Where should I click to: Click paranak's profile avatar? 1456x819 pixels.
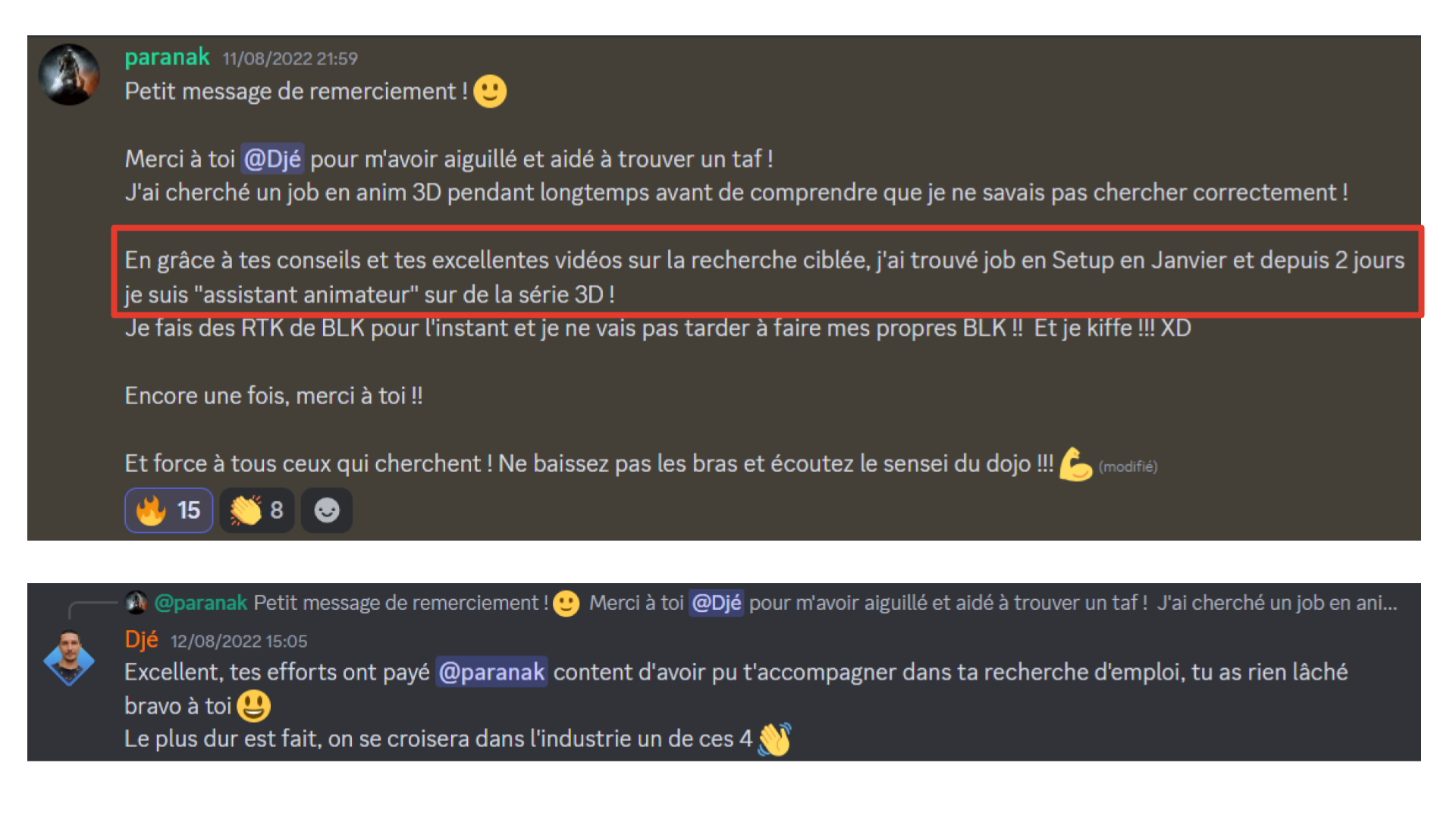(69, 74)
